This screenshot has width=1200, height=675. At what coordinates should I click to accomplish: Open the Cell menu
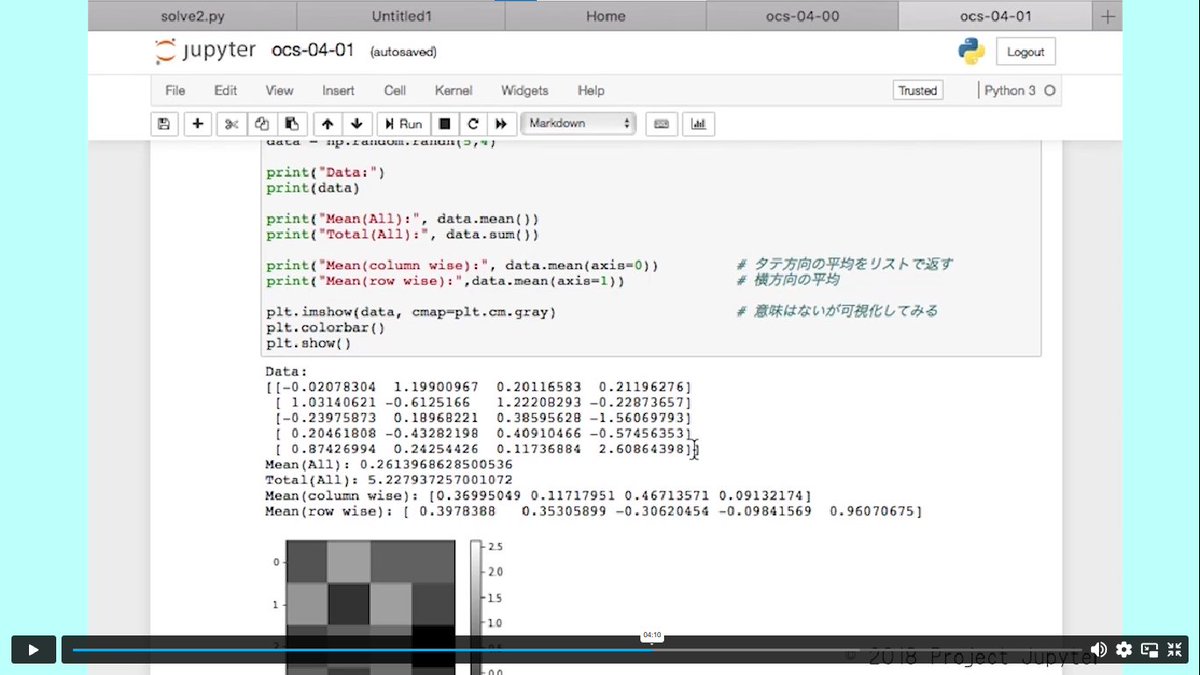coord(395,90)
